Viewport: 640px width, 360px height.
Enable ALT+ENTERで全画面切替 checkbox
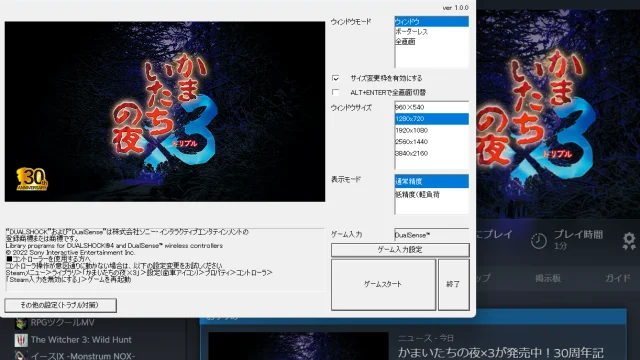pos(336,92)
